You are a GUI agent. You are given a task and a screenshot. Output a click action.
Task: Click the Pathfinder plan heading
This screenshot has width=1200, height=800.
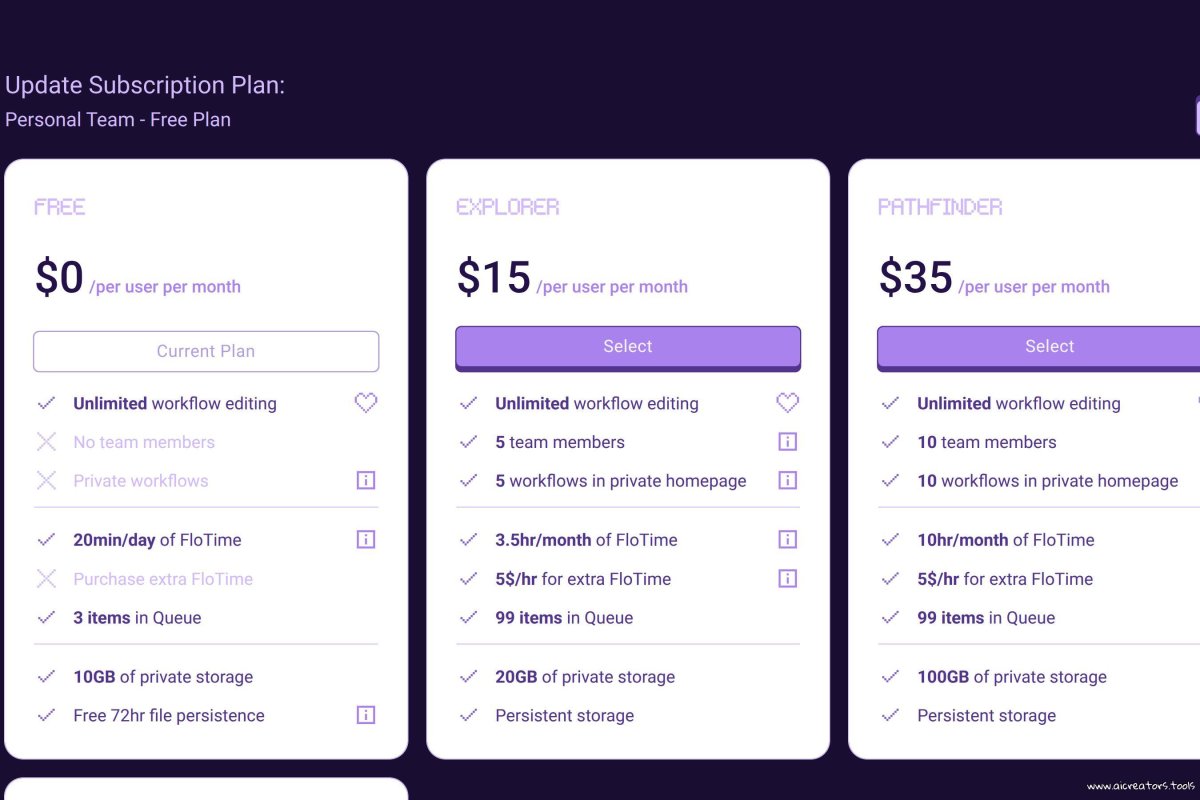tap(940, 207)
